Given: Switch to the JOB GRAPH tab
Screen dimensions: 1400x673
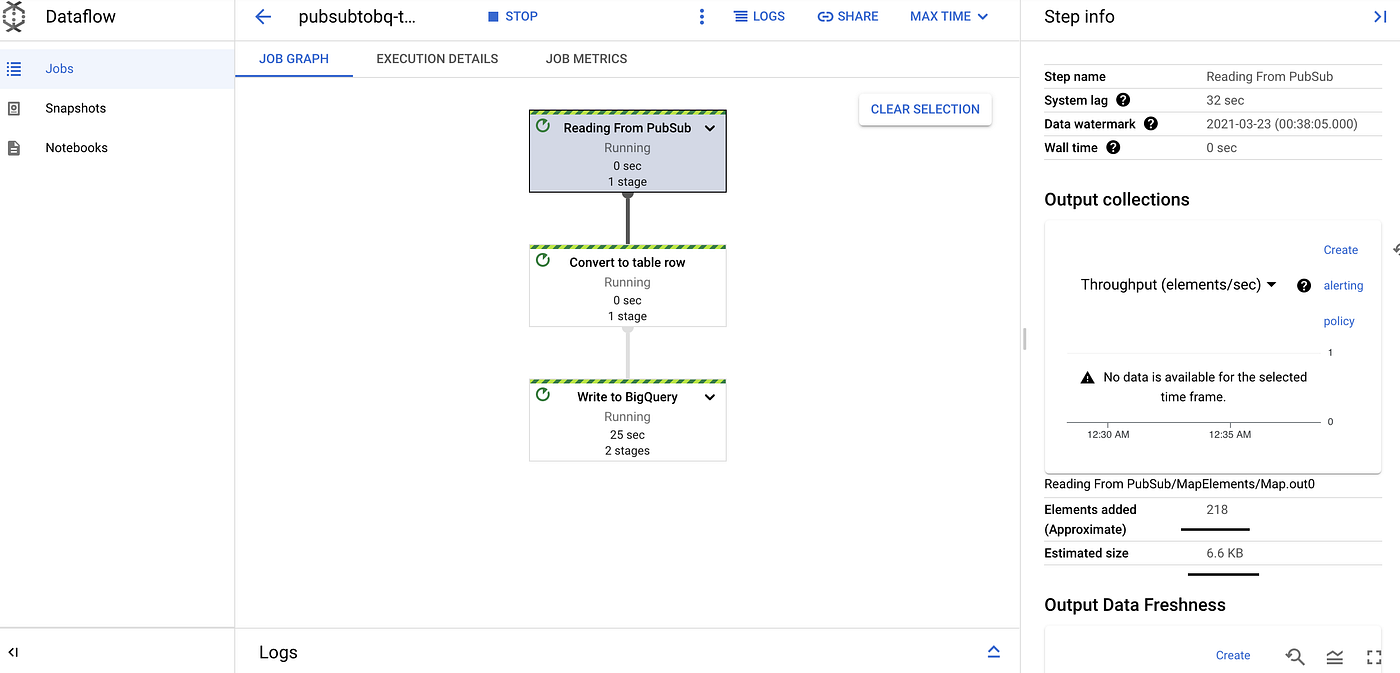Looking at the screenshot, I should click(294, 59).
